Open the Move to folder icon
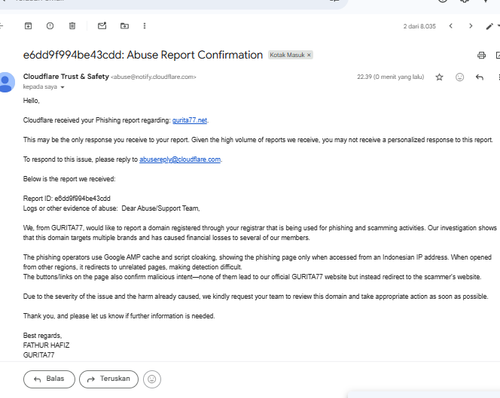500x398 pixels. pos(124,26)
